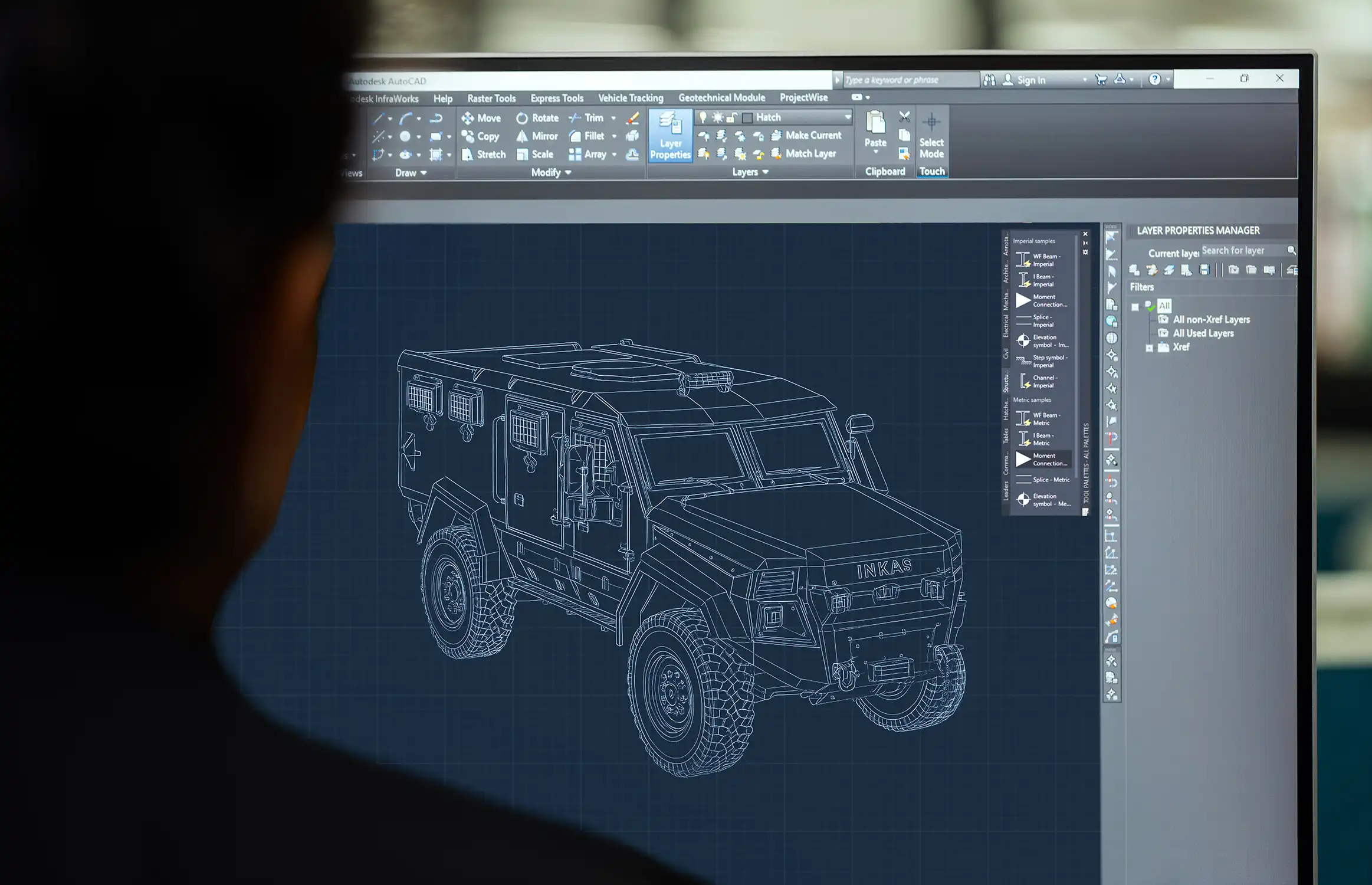
Task: Open the Help menu tab
Action: (443, 99)
